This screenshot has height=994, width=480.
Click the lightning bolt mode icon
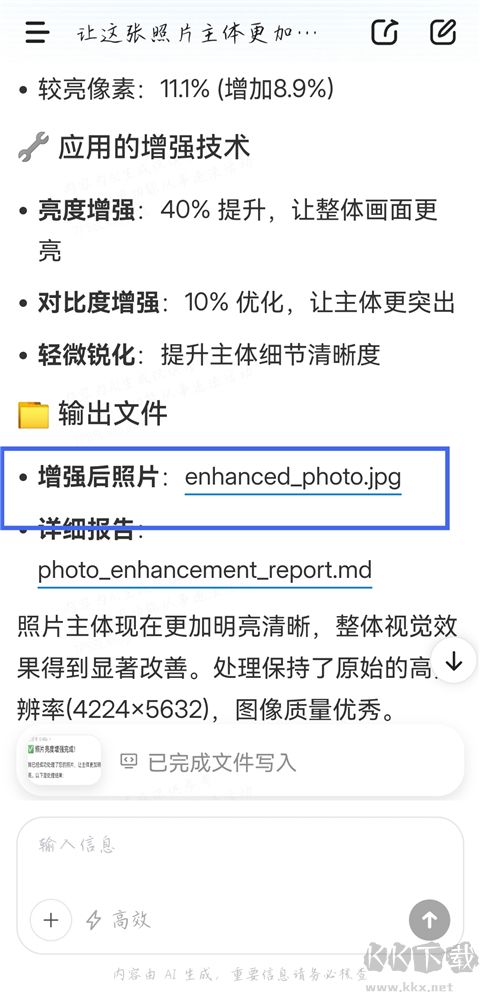tap(94, 920)
